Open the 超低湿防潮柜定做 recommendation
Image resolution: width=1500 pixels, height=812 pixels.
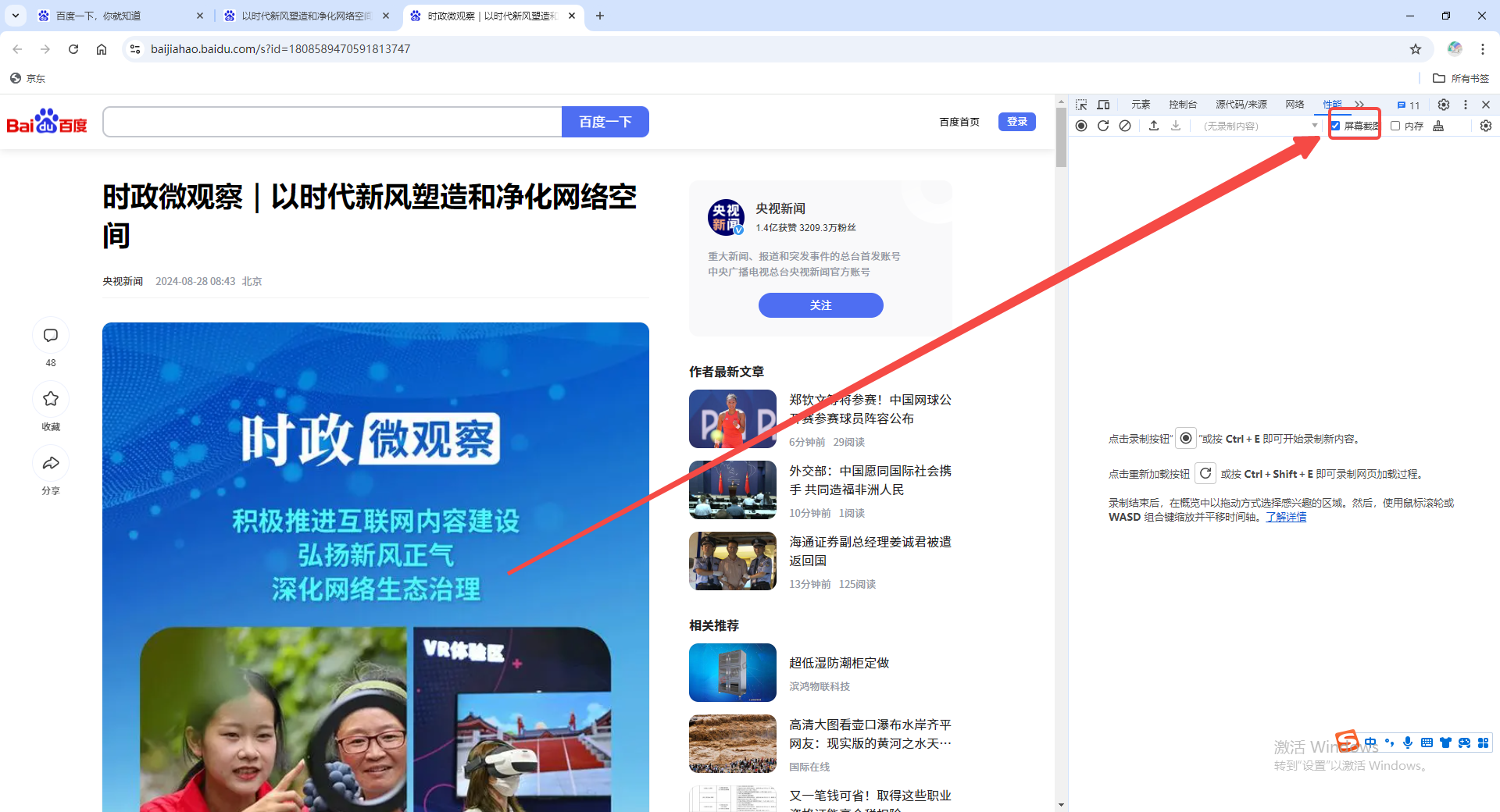click(839, 663)
